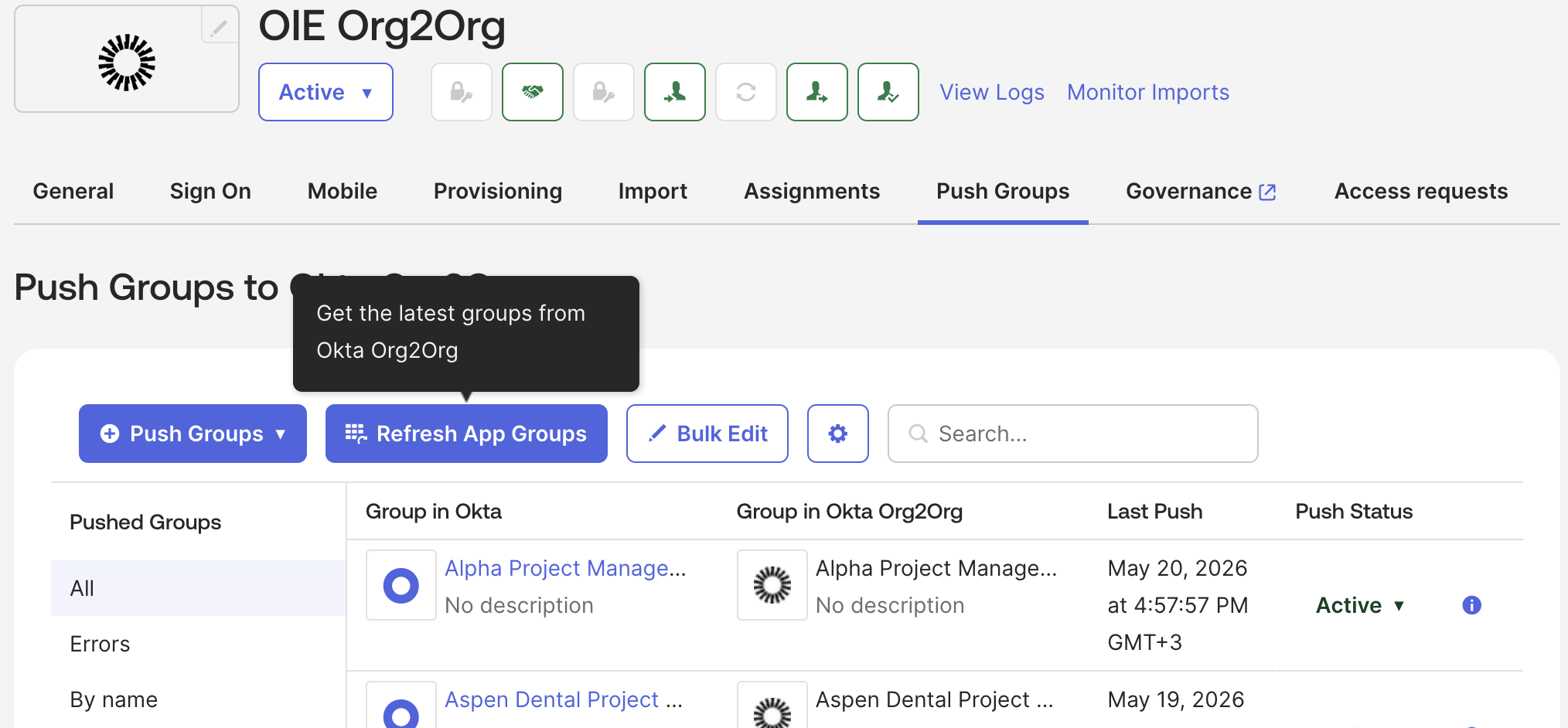This screenshot has height=728, width=1568.
Task: Click the Org2Org sunburst icon for Aspen Dental
Action: pyautogui.click(x=772, y=706)
